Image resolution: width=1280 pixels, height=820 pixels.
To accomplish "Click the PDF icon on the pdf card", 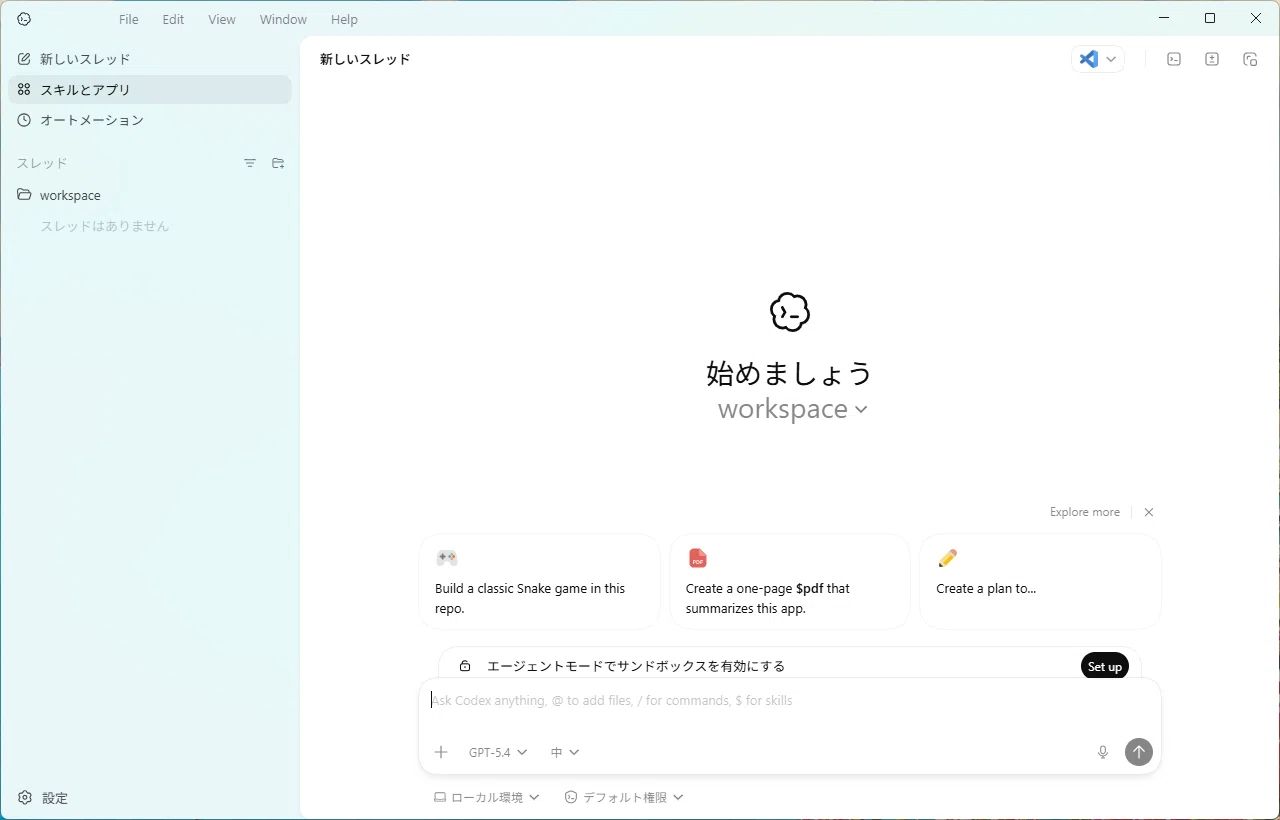I will point(698,558).
